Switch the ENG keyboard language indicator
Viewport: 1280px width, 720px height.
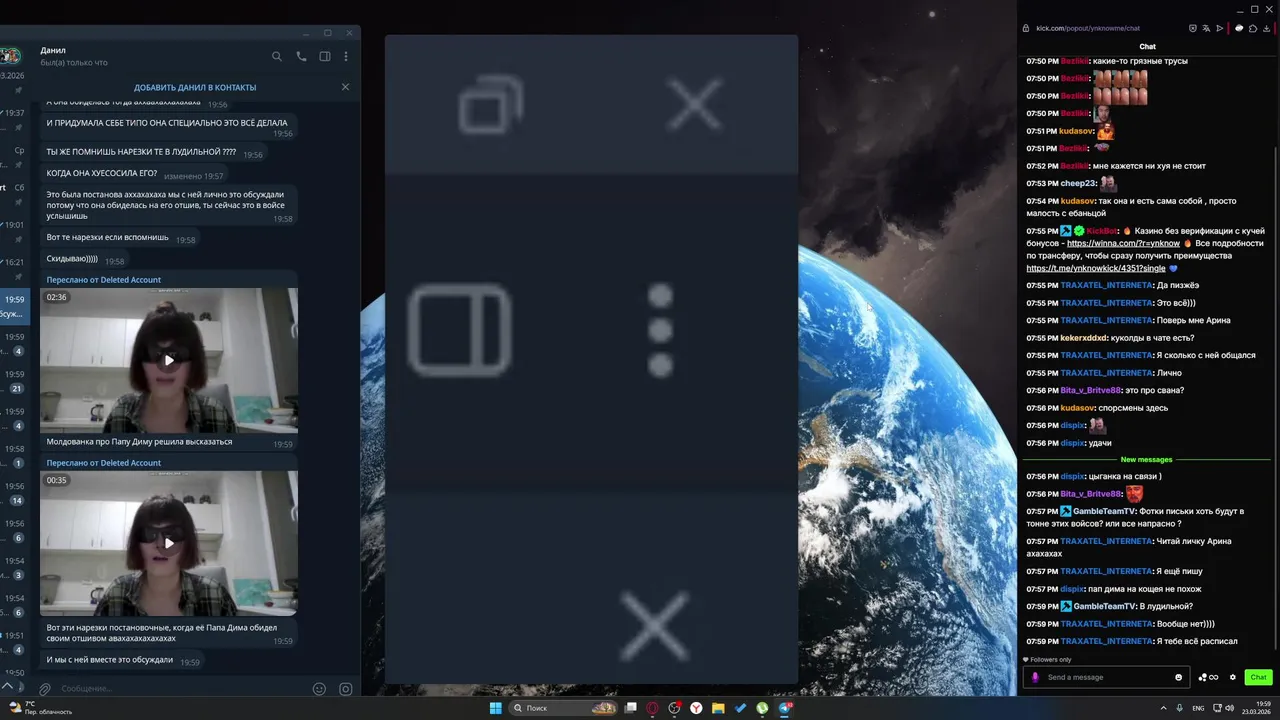coord(1198,708)
